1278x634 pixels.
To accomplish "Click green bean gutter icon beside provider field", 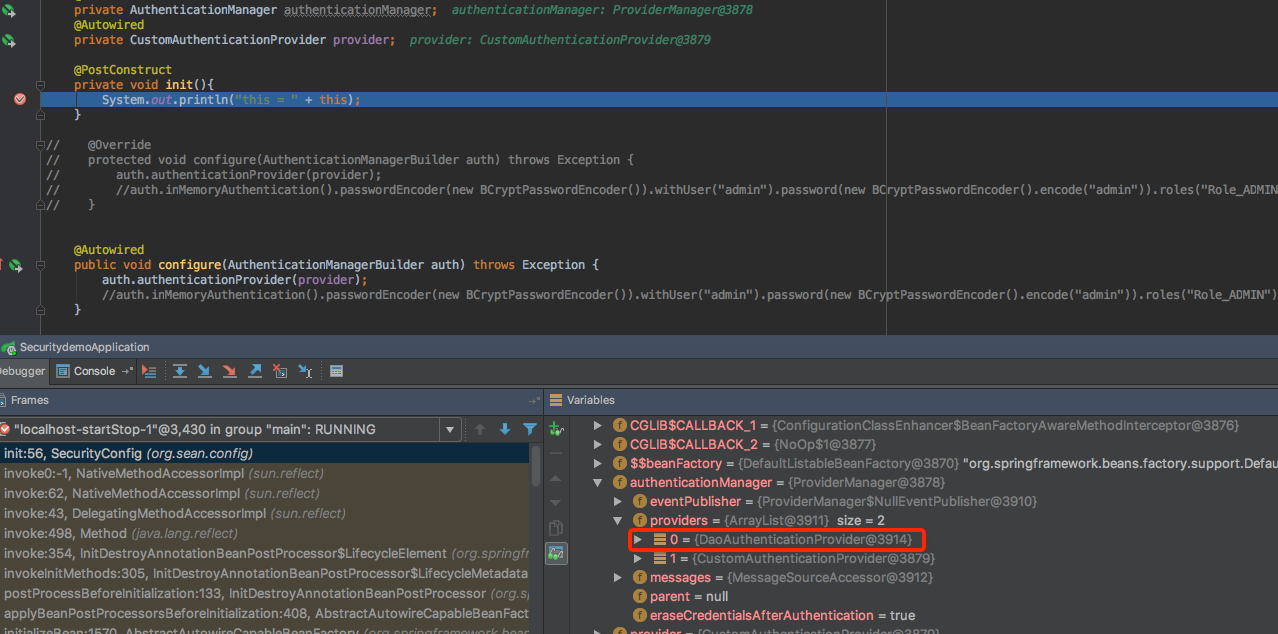I will [9, 39].
